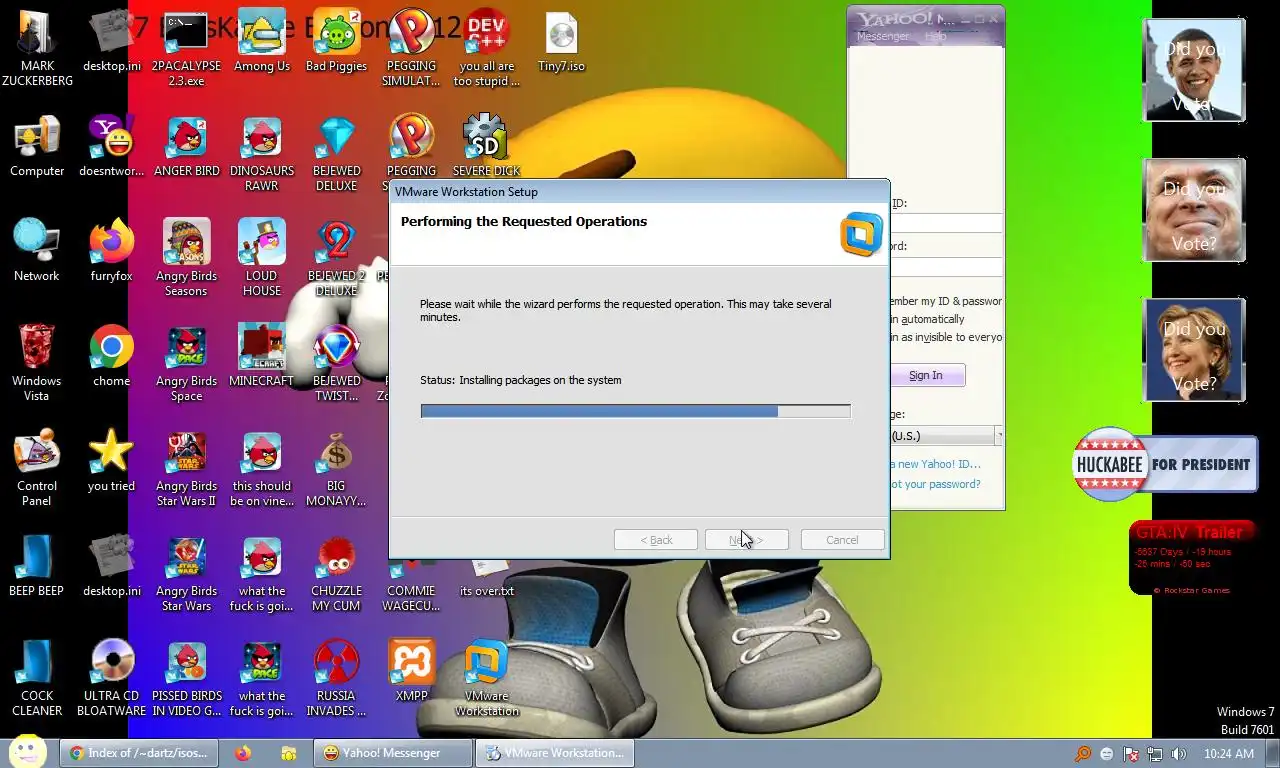
Task: Click the Next button in VMware Setup
Action: [x=746, y=540]
